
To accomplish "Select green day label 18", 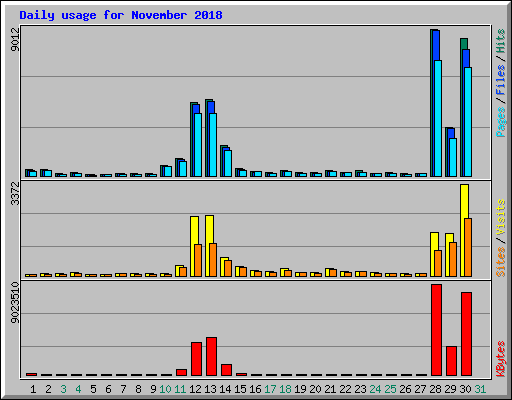I will pos(285,389).
